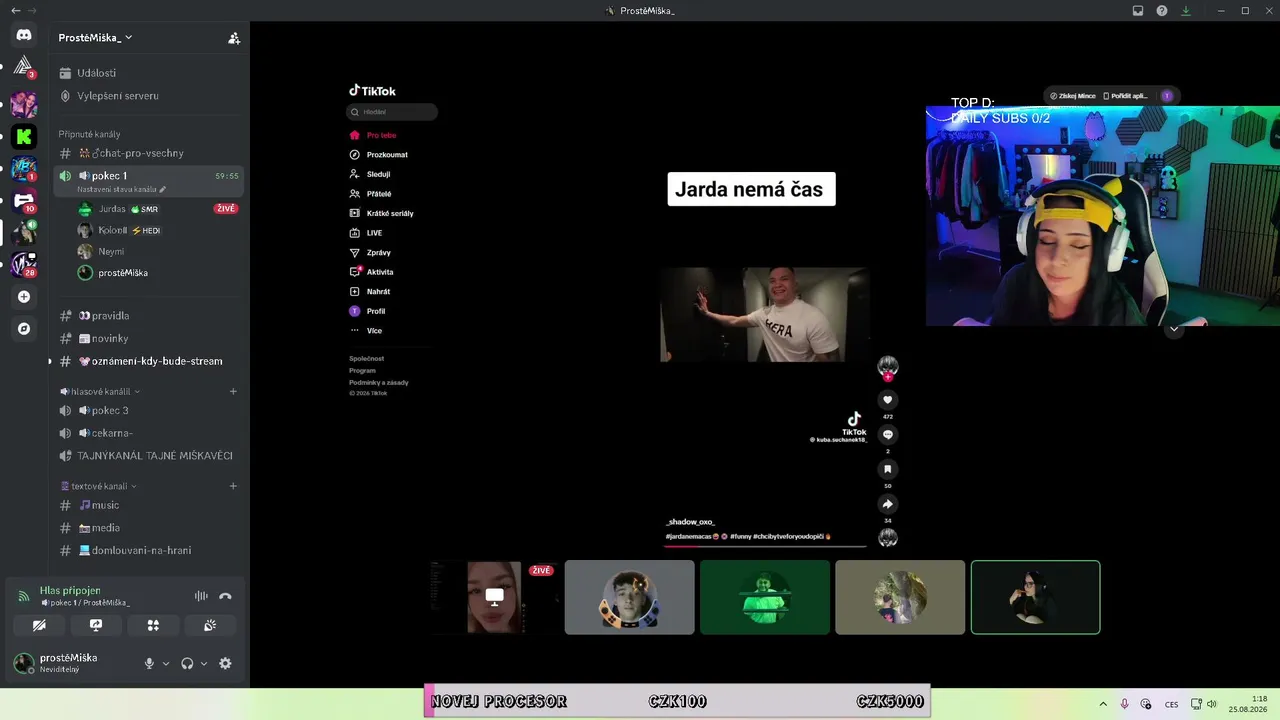Click the Discord update download icon
This screenshot has height=720, width=1280.
(1186, 11)
